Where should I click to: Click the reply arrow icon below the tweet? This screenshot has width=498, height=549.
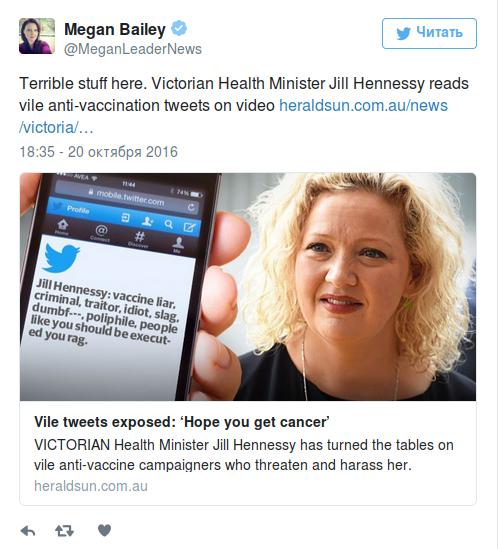click(28, 531)
